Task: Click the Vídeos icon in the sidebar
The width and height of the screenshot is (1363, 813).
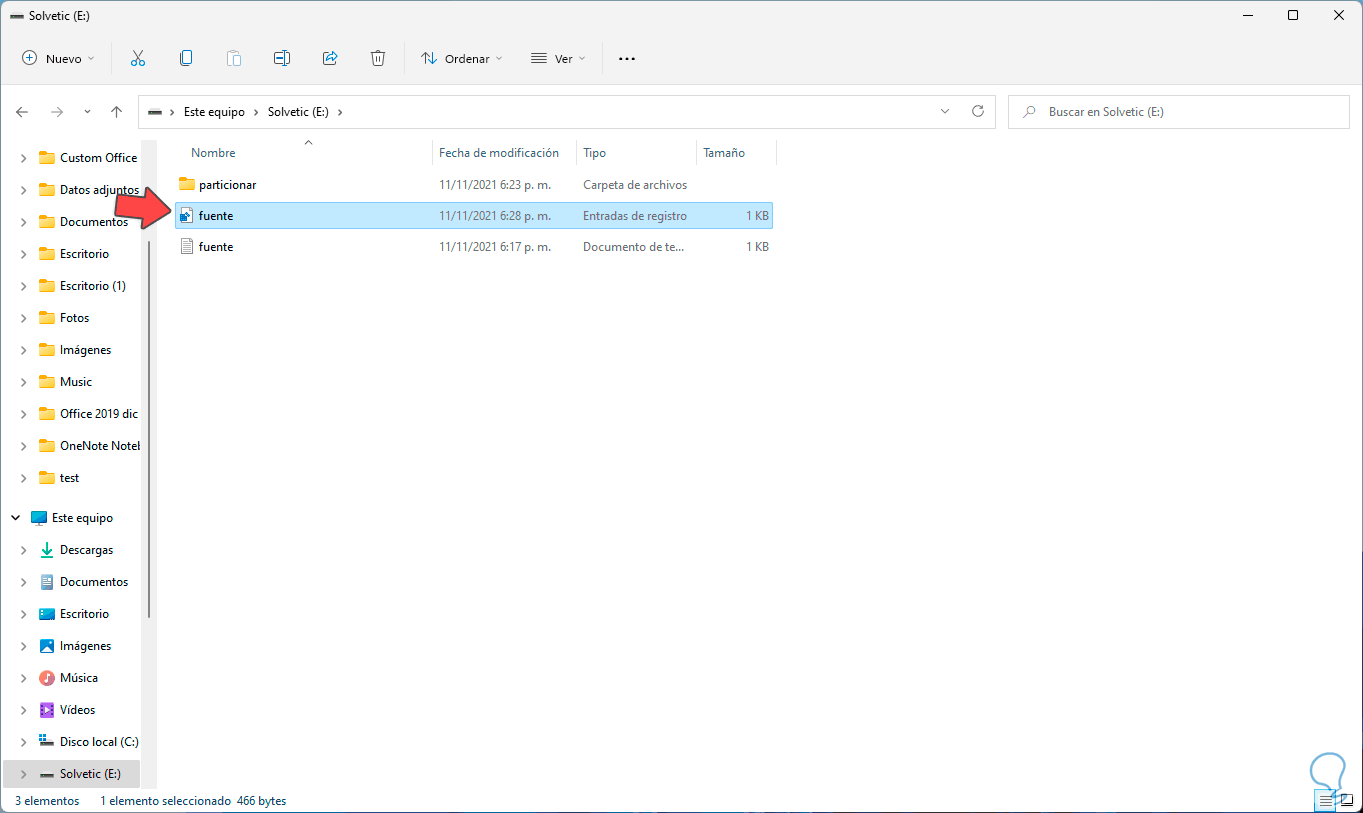Action: [x=46, y=710]
